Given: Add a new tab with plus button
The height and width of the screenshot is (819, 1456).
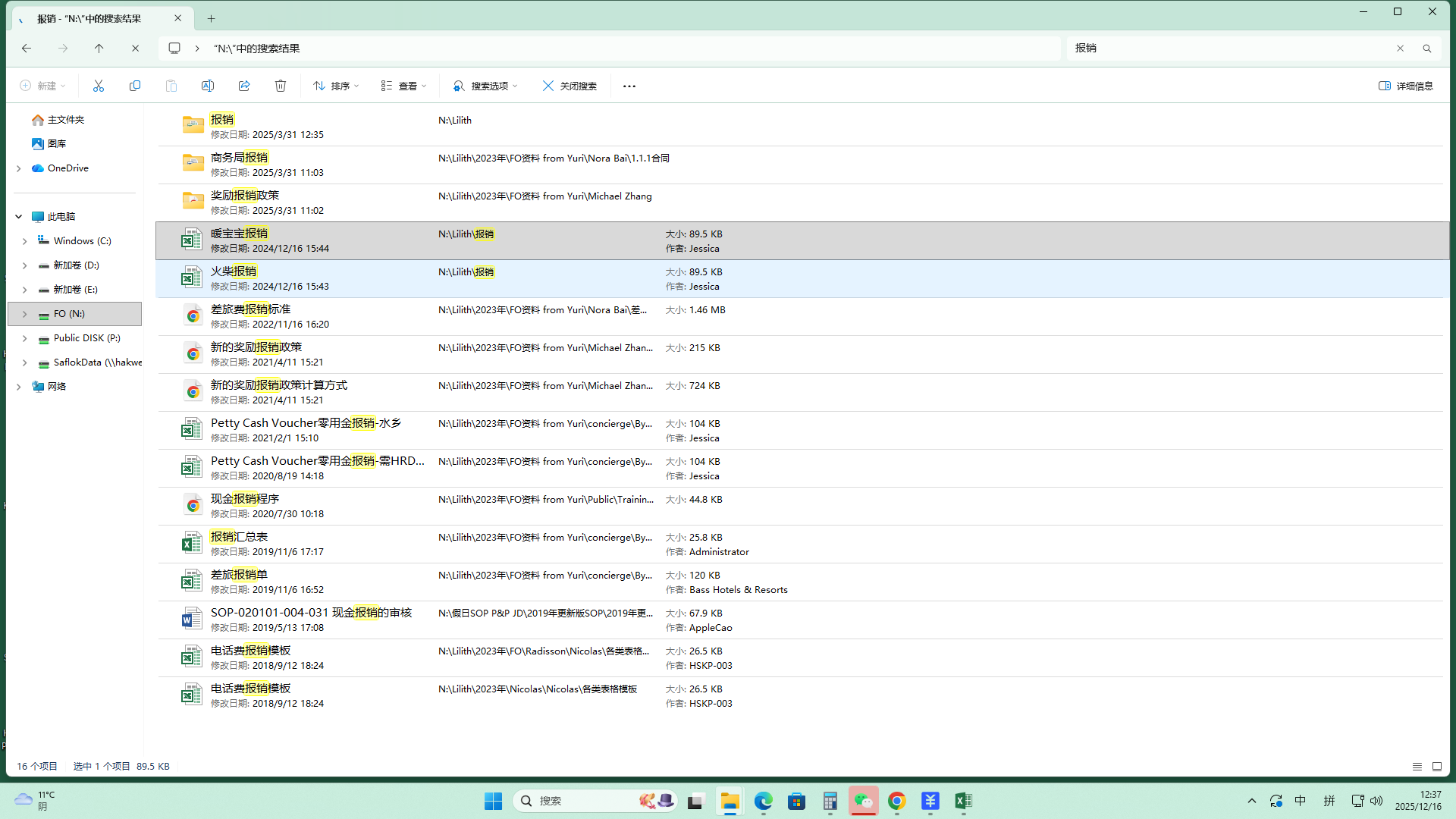Looking at the screenshot, I should tap(212, 18).
